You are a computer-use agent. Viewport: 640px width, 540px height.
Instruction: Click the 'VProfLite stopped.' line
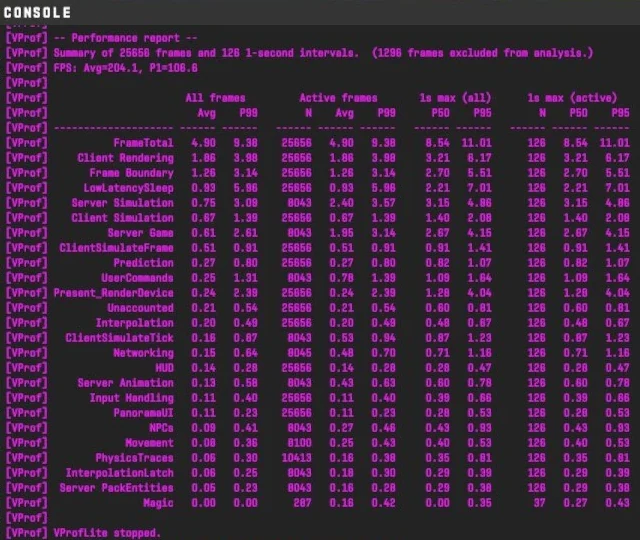(107, 533)
